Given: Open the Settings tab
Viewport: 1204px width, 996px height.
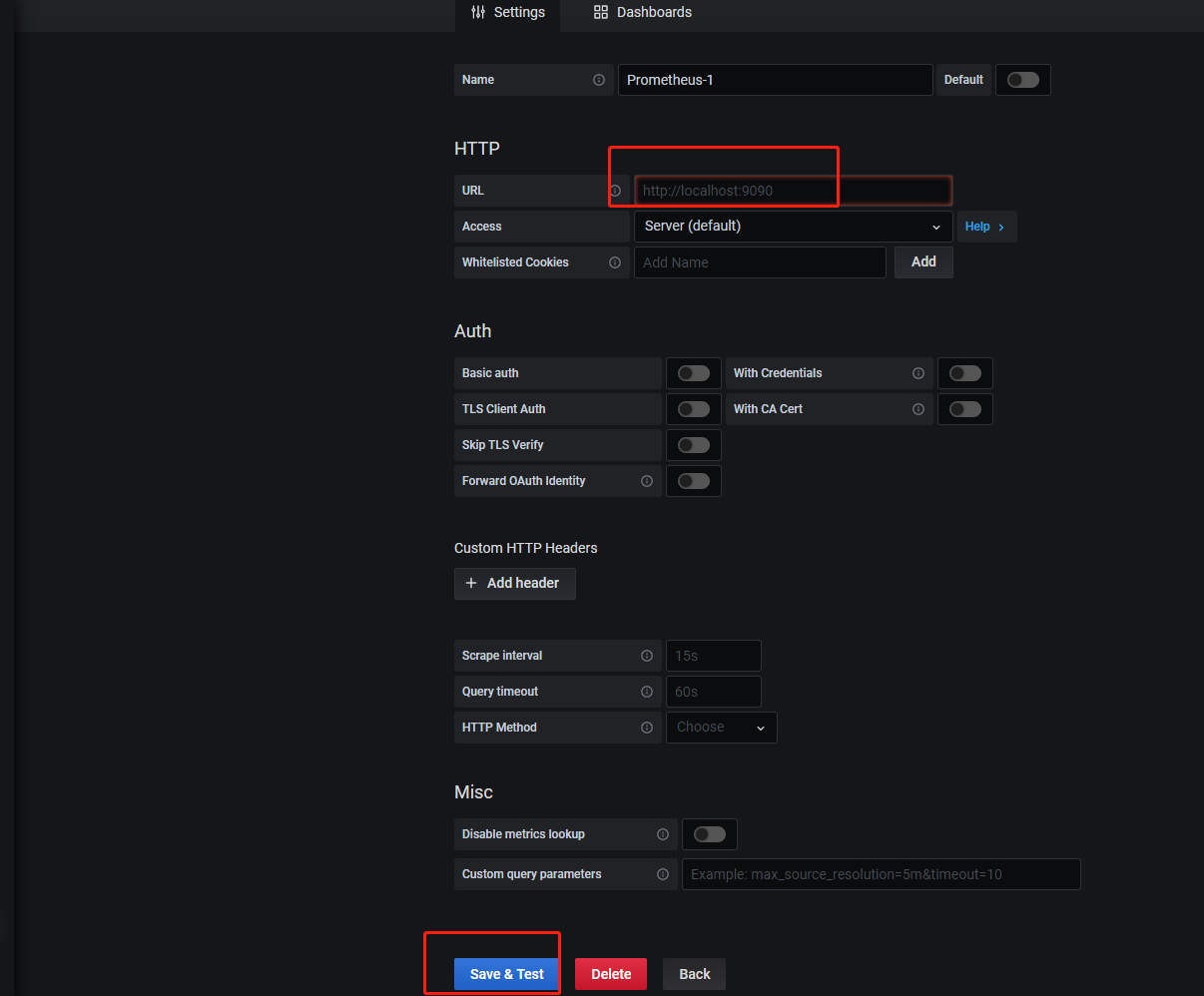Looking at the screenshot, I should (x=507, y=13).
